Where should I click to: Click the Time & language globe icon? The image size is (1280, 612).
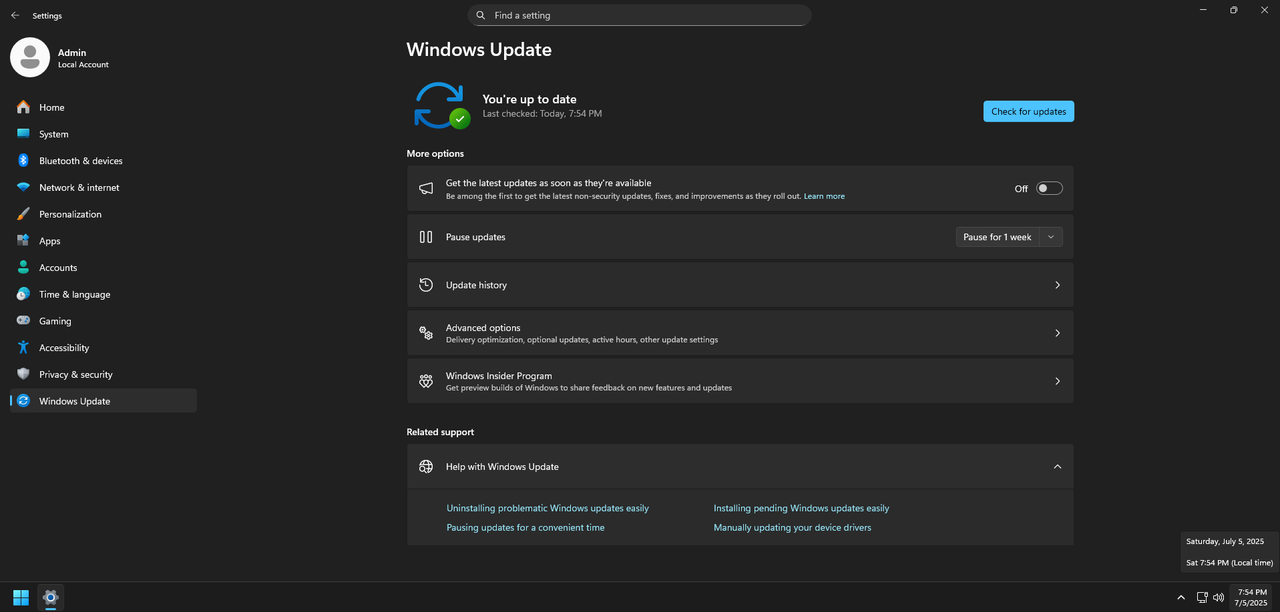[x=23, y=294]
